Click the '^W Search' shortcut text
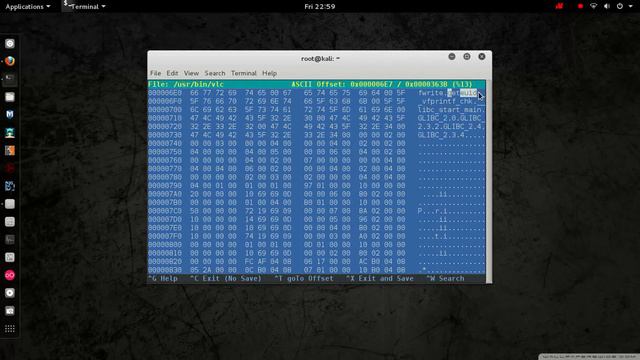 [x=445, y=279]
